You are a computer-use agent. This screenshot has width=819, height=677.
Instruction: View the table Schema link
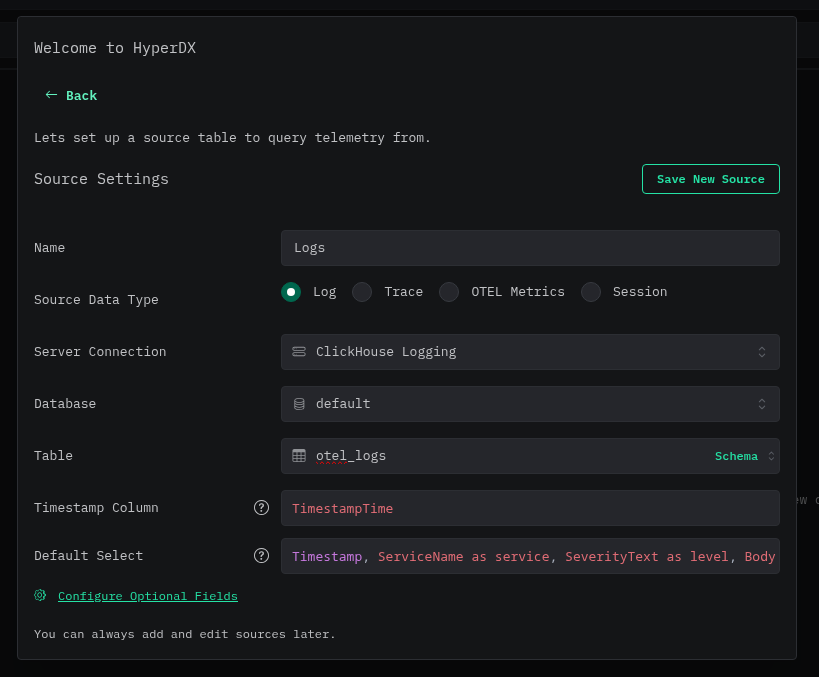[736, 456]
